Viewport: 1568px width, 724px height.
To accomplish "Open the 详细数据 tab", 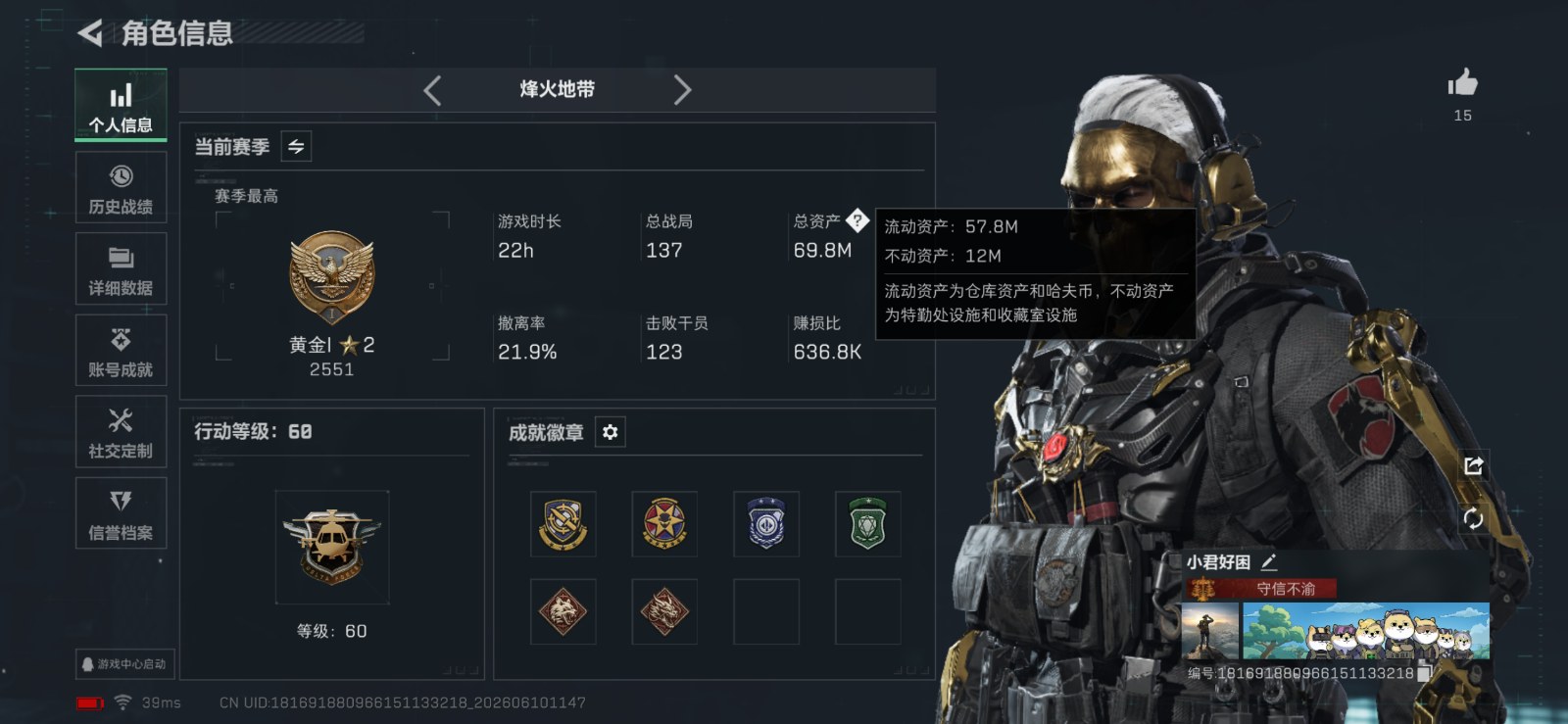I will [121, 269].
